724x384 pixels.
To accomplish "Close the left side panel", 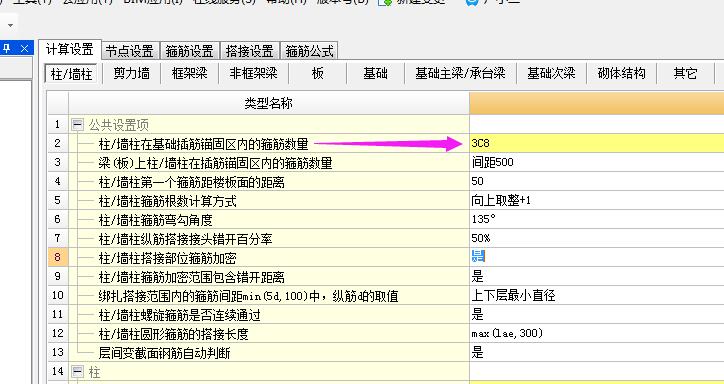I will tap(24, 48).
